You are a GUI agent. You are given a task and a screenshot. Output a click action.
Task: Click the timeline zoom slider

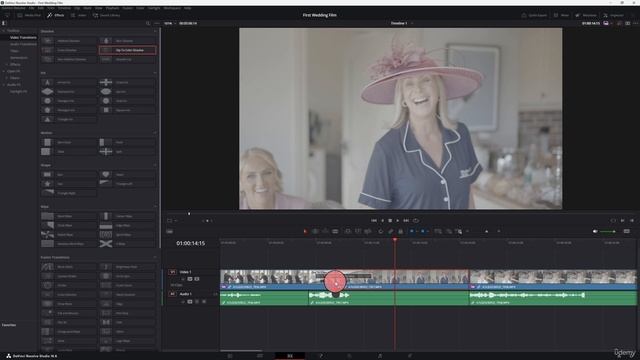(x=487, y=231)
